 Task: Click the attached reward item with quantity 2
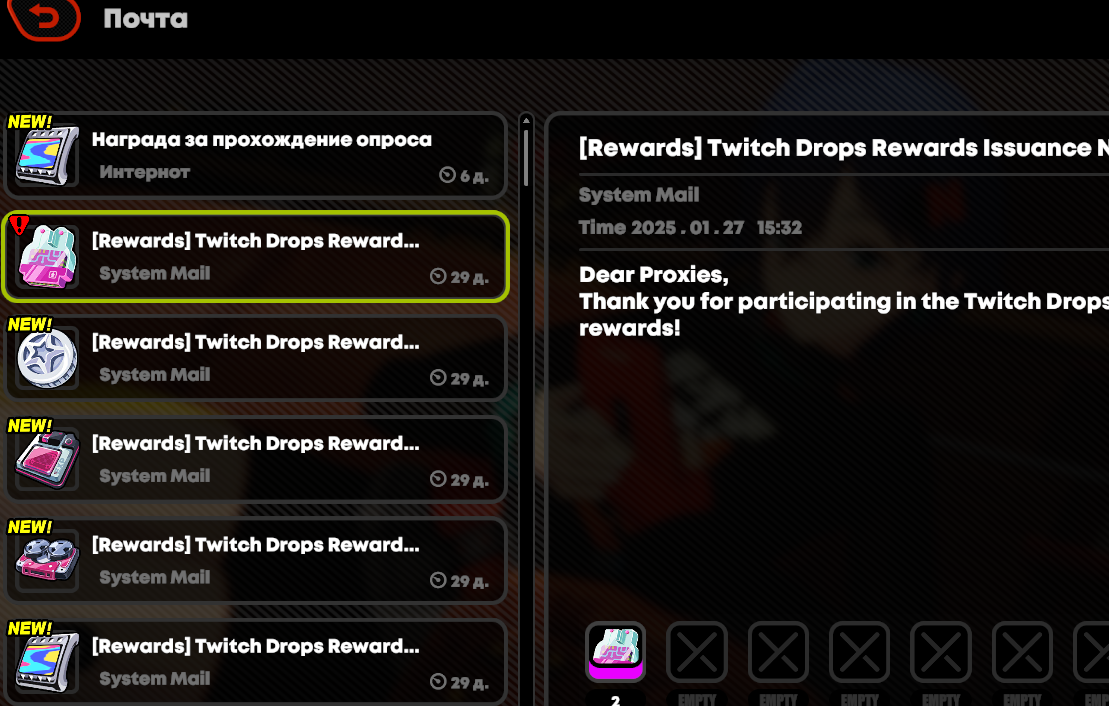pos(615,652)
